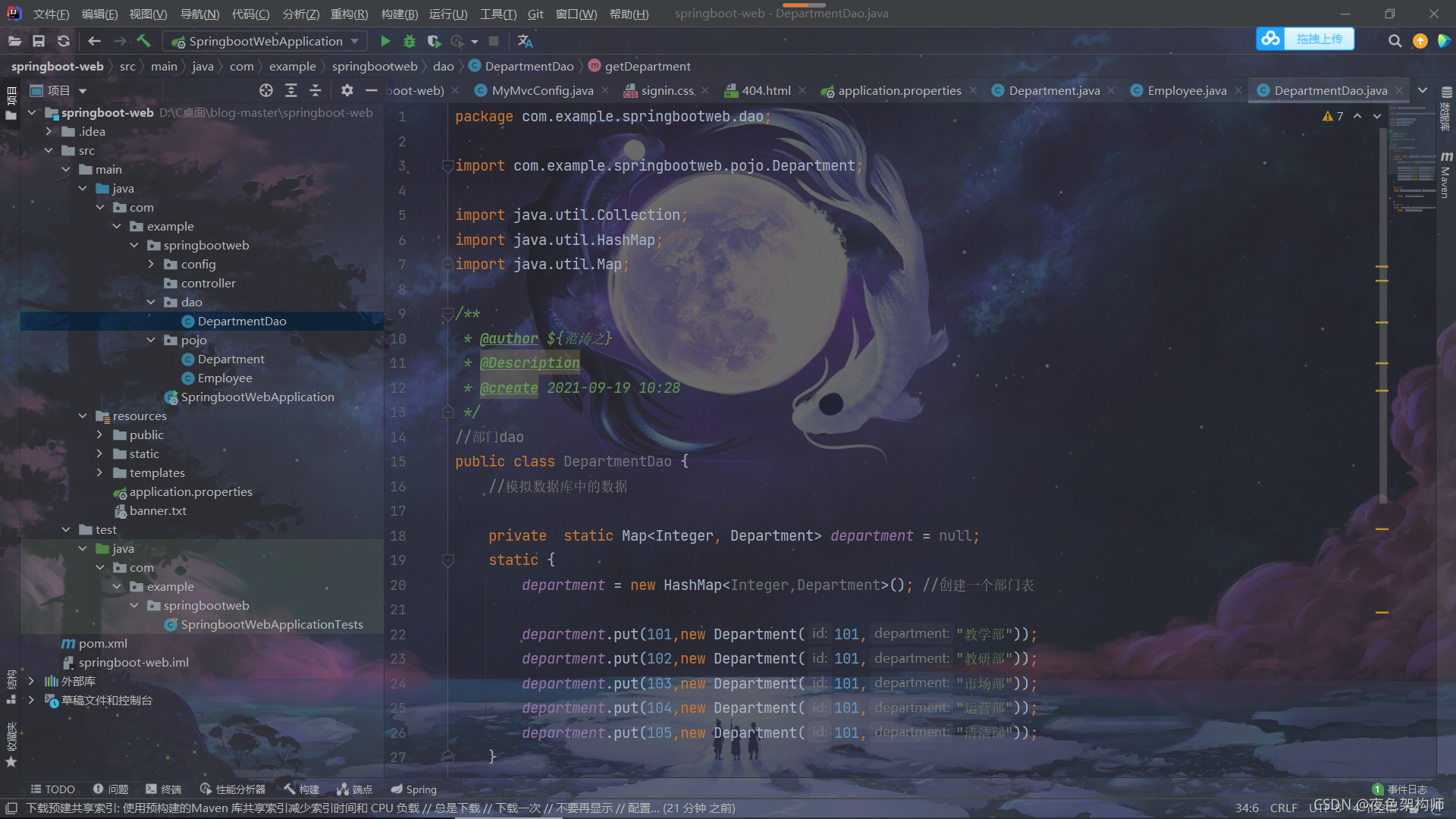Click the translate icon in toolbar

click(x=525, y=41)
